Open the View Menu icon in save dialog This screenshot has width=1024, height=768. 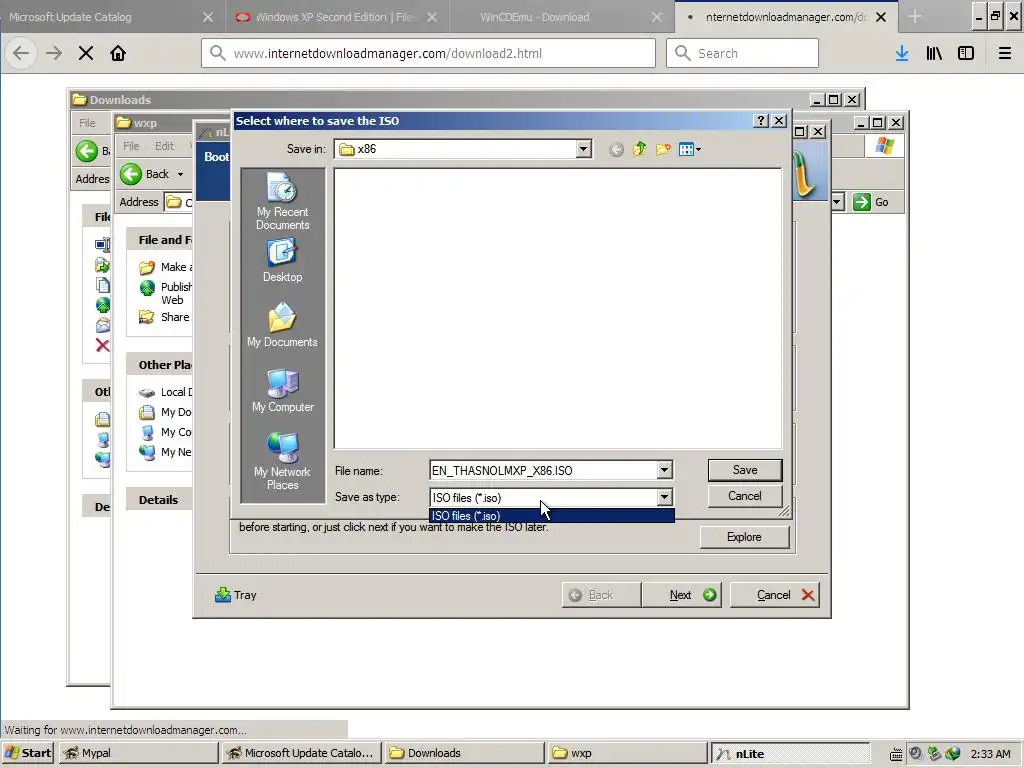point(690,150)
